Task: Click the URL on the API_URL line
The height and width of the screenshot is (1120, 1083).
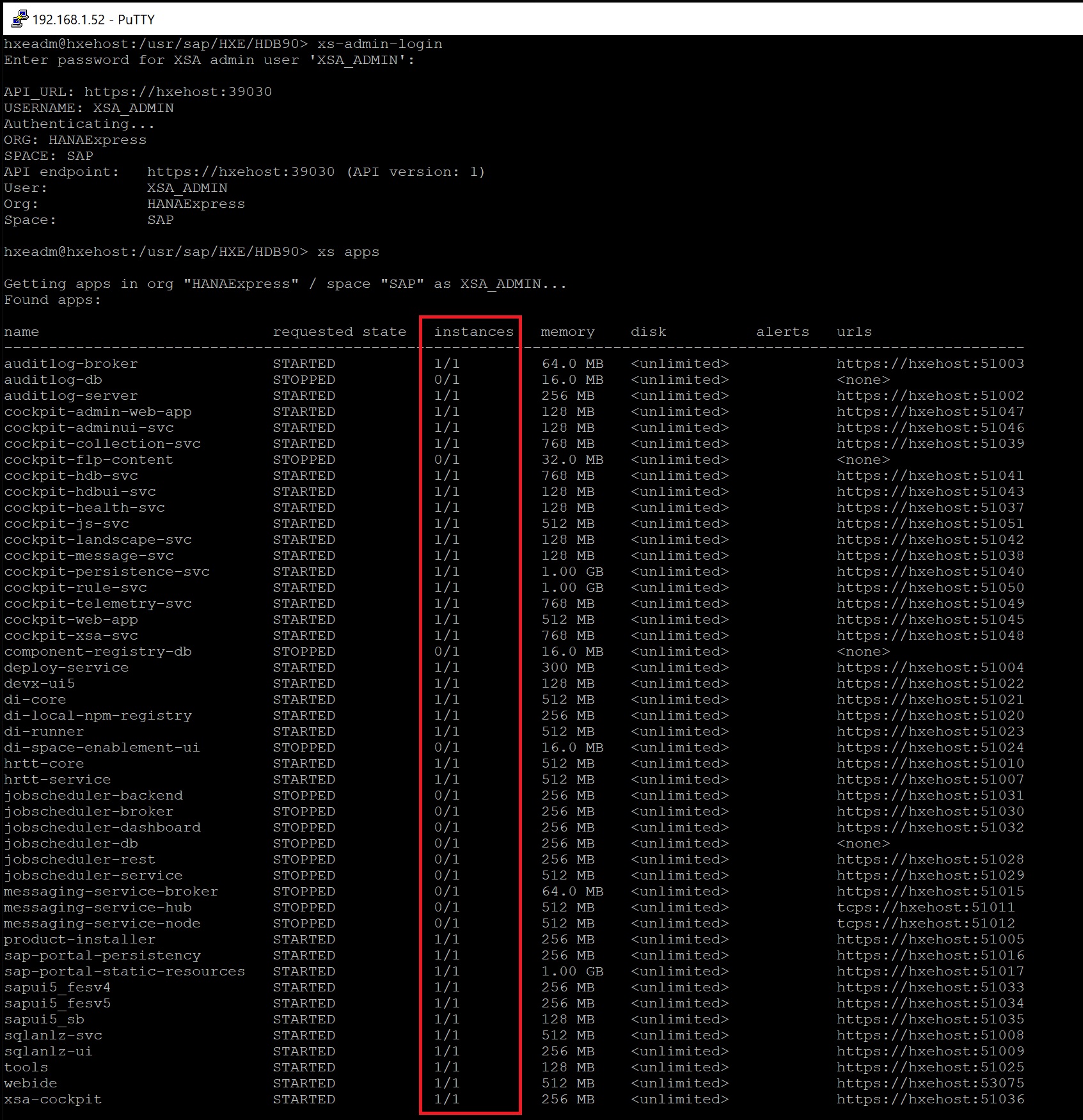Action: [178, 92]
